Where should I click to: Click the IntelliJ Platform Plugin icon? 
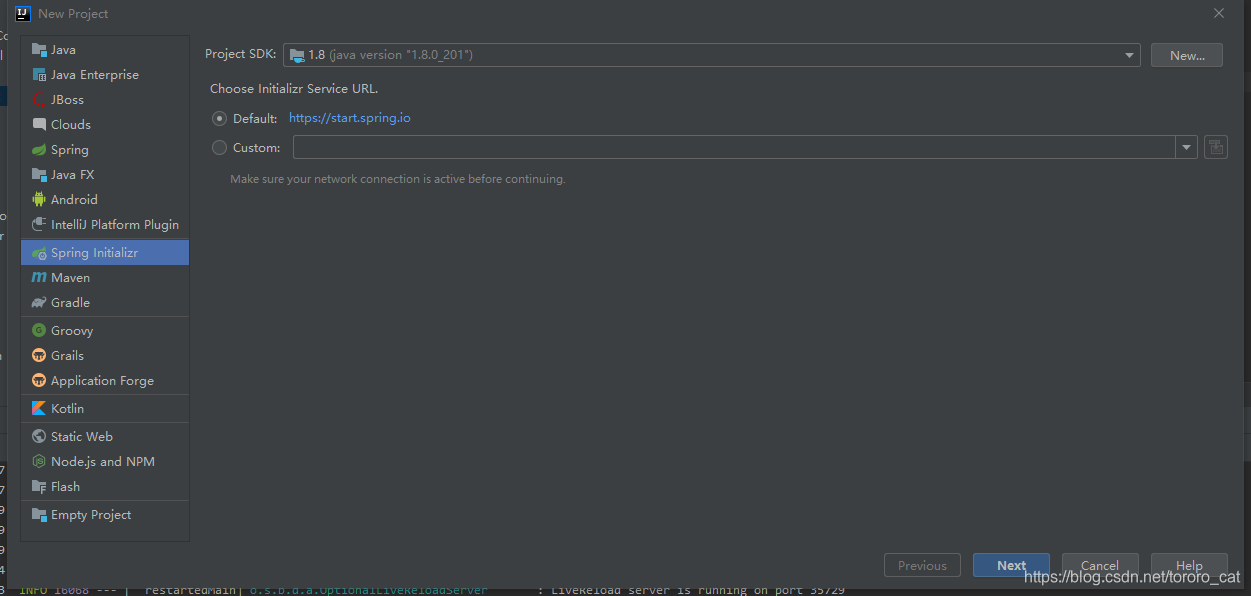pyautogui.click(x=39, y=224)
